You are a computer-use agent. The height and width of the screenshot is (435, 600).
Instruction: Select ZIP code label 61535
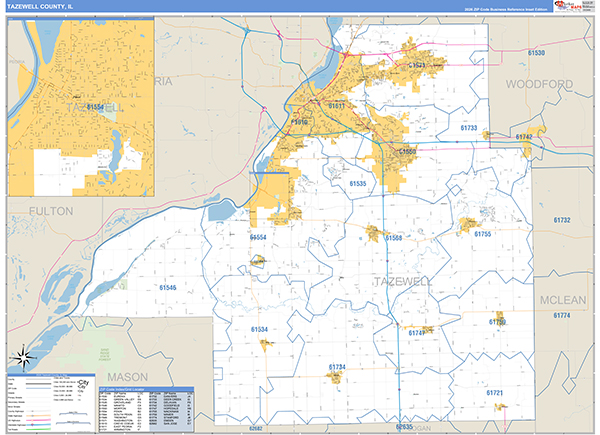click(358, 184)
